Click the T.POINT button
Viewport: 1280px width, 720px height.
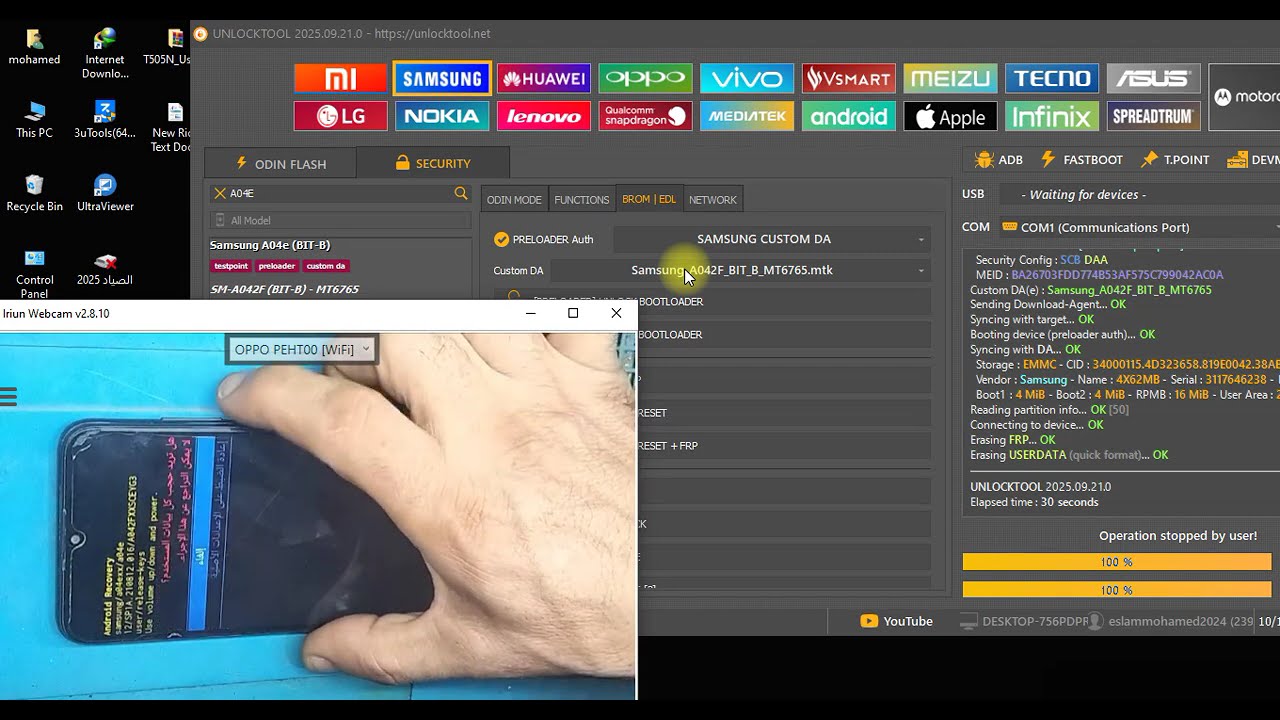(1176, 159)
